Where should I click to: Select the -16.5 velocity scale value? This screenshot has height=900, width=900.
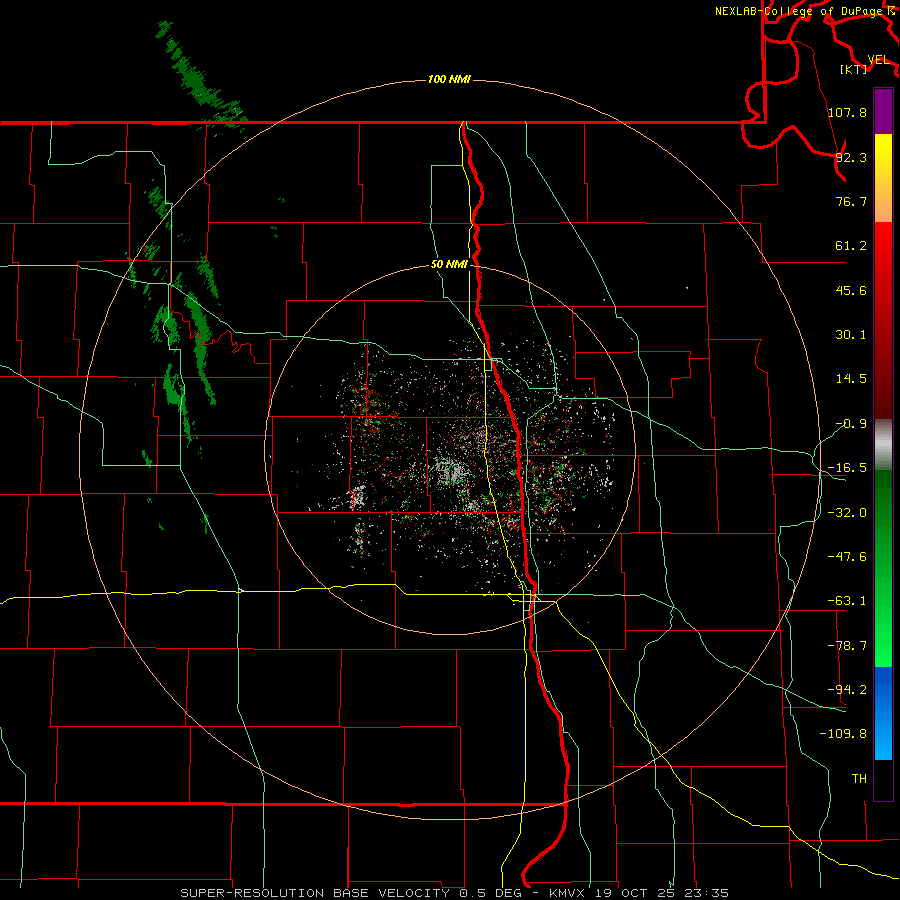click(x=847, y=468)
